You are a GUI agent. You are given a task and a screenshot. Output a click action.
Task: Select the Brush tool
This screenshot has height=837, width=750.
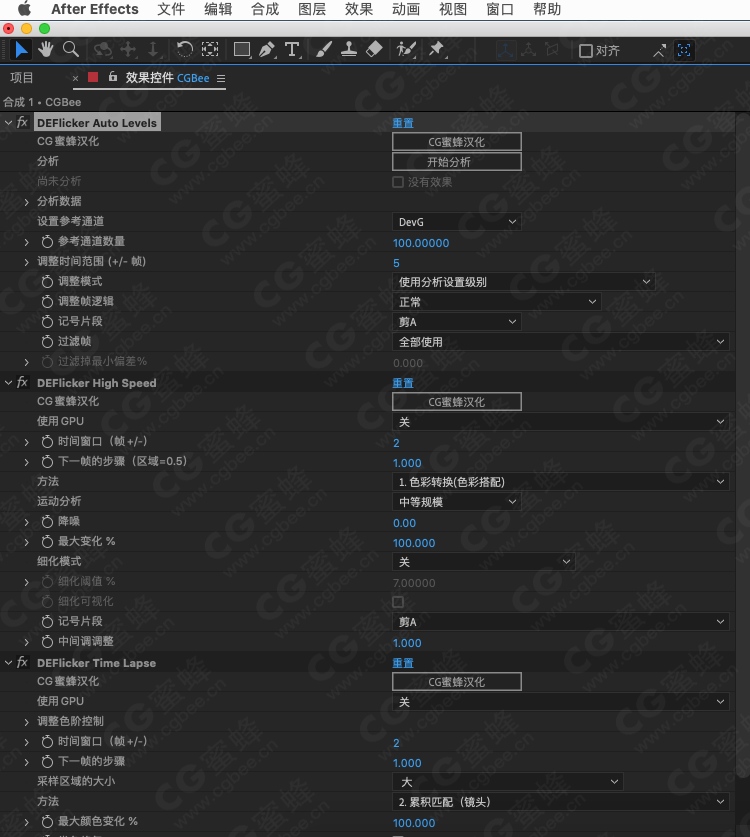pos(323,50)
